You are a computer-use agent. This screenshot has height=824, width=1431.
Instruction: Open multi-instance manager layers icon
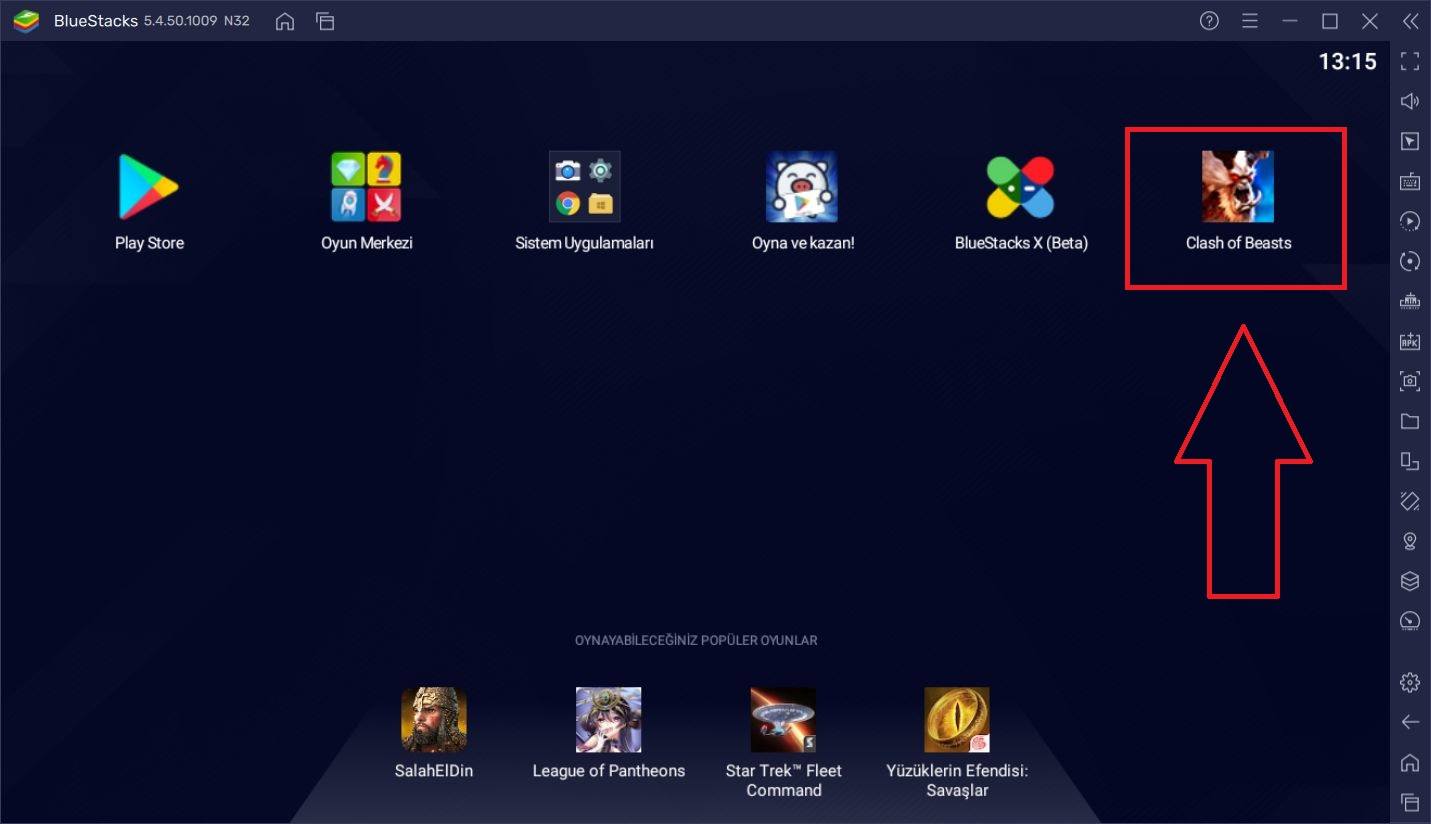point(1410,581)
